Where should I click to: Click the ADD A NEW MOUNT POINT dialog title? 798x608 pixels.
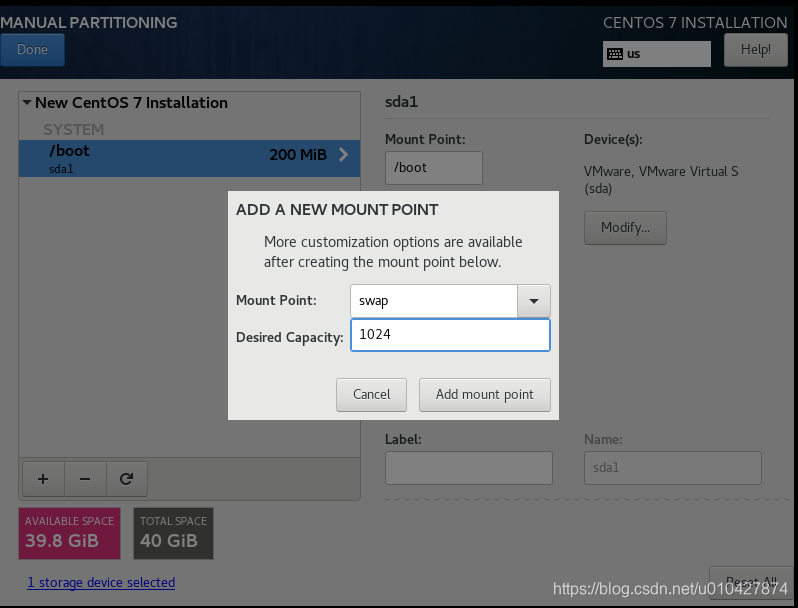[337, 210]
